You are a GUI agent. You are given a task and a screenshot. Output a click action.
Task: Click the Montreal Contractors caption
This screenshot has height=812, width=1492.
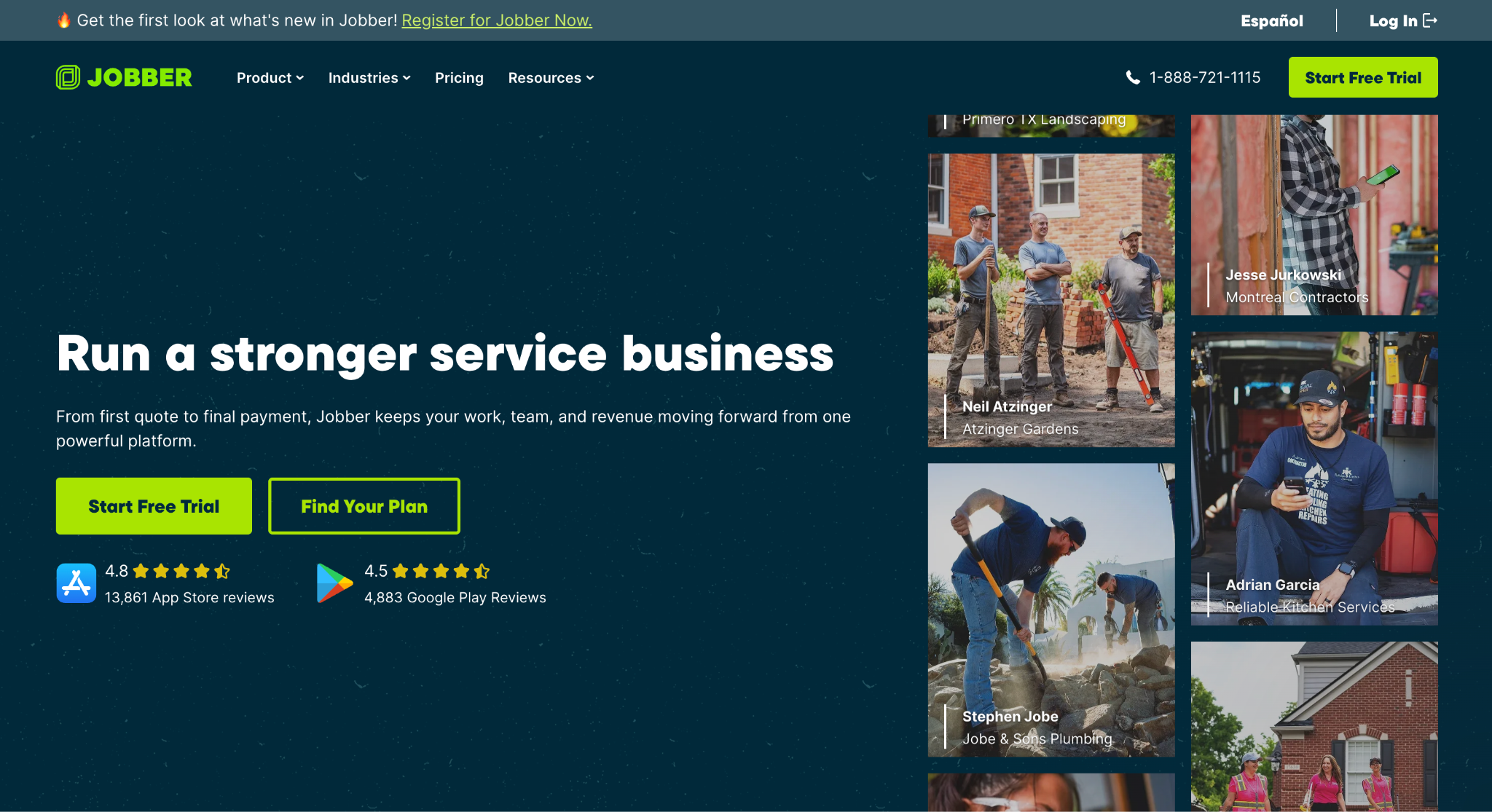(x=1297, y=297)
